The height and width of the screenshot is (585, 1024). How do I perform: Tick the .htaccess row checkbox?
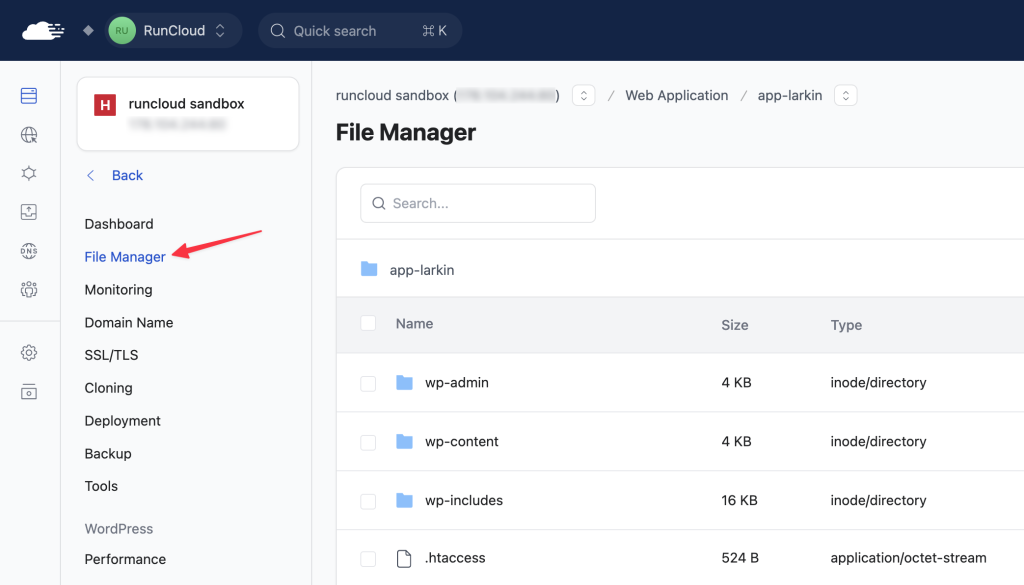pyautogui.click(x=368, y=559)
